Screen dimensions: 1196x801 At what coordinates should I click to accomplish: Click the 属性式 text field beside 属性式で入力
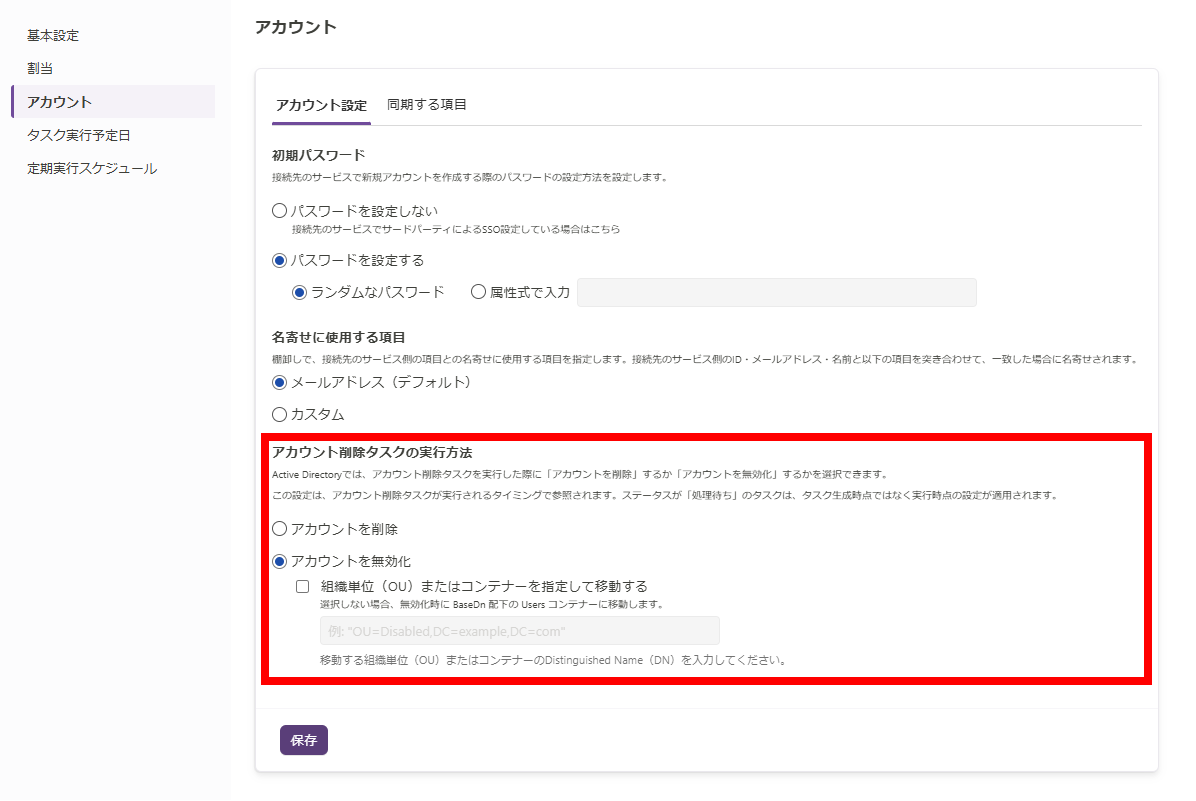coord(776,293)
